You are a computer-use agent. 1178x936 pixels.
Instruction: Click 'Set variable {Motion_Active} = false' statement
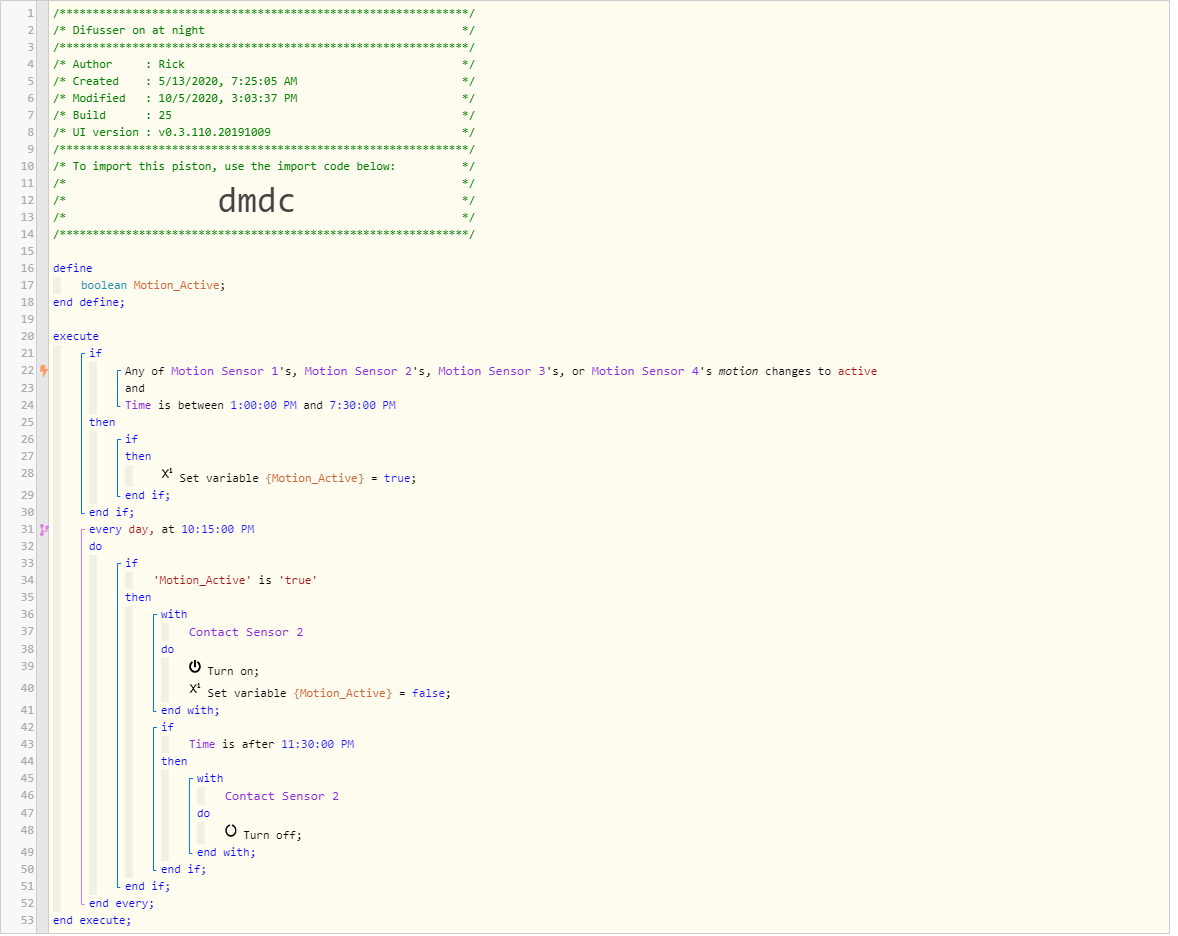329,693
